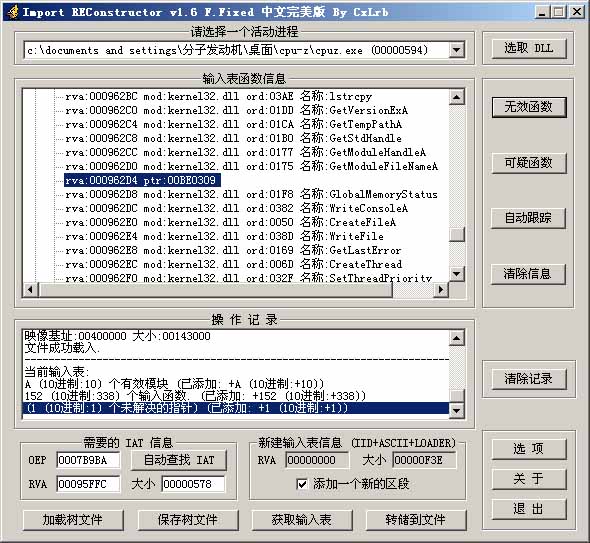The image size is (590, 543).
Task: Click the import list horizontal scrollbar thumb
Action: pos(215,290)
